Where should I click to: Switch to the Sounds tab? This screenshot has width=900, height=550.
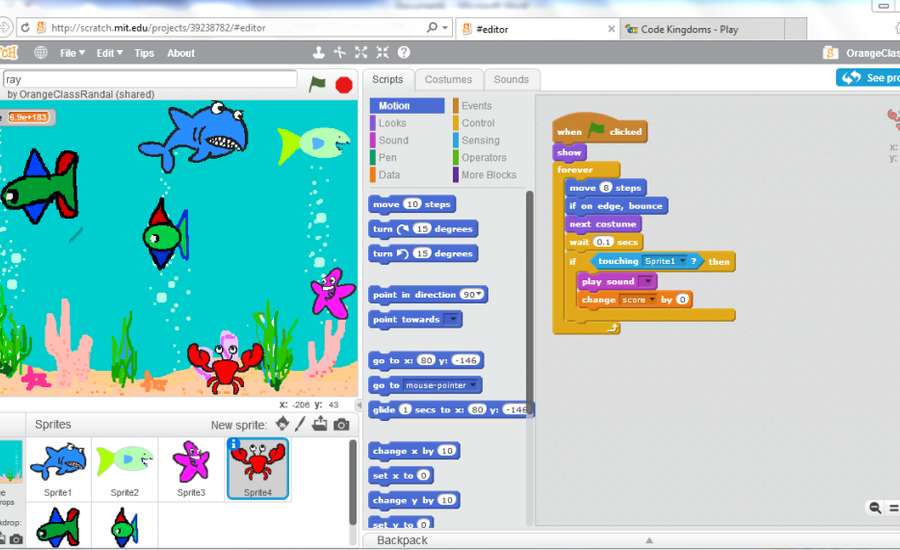[511, 79]
